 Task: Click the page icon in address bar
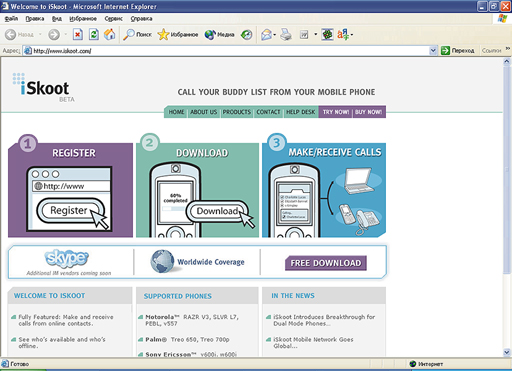pos(28,51)
